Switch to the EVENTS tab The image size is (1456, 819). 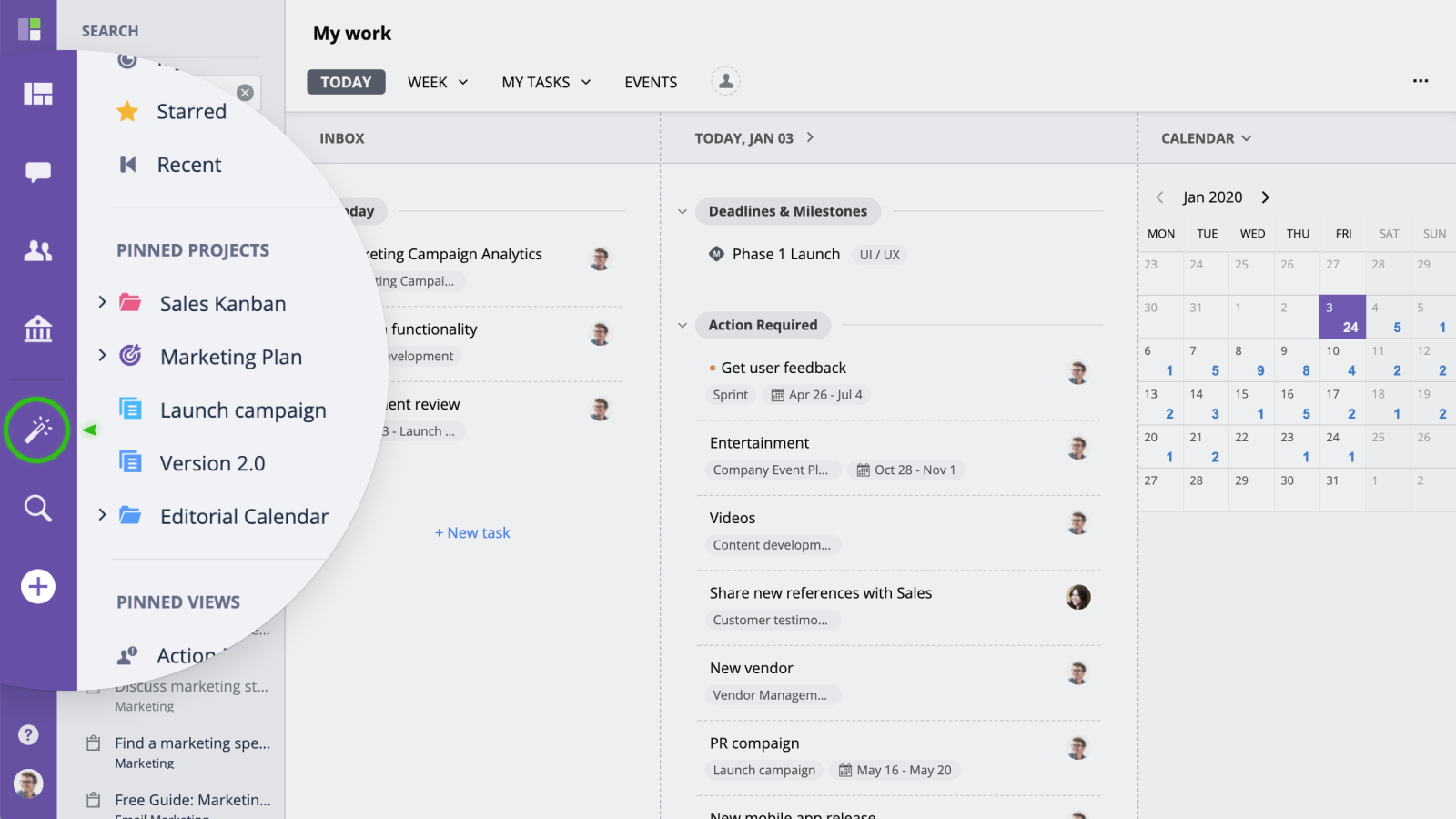[651, 82]
